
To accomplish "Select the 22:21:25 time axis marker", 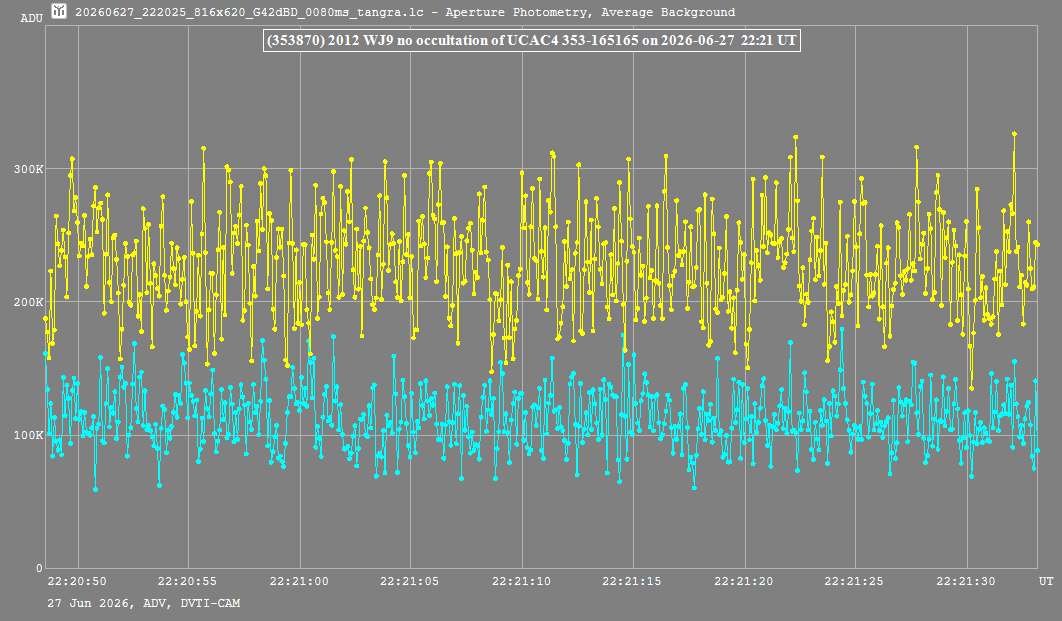I will (x=854, y=581).
